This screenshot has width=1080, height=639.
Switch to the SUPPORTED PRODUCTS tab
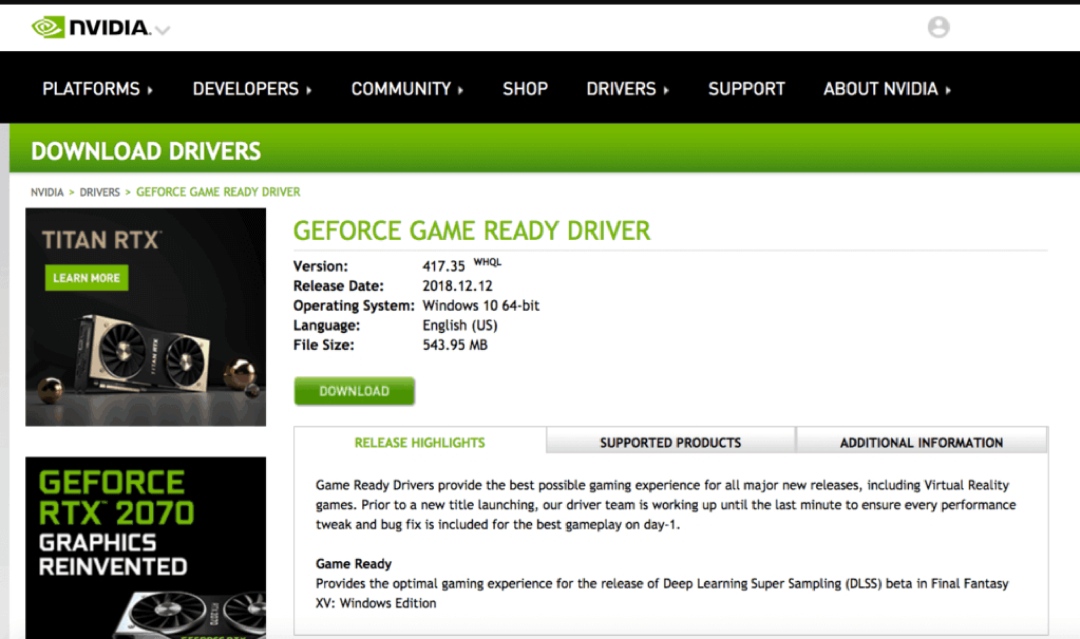tap(670, 442)
